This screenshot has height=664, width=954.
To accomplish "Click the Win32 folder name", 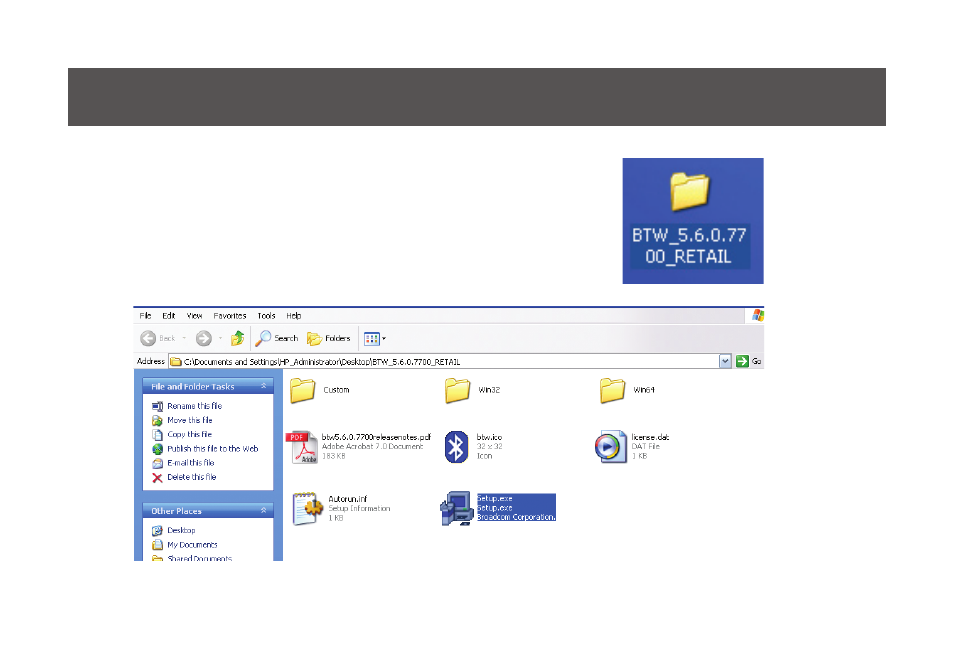I will coord(489,390).
